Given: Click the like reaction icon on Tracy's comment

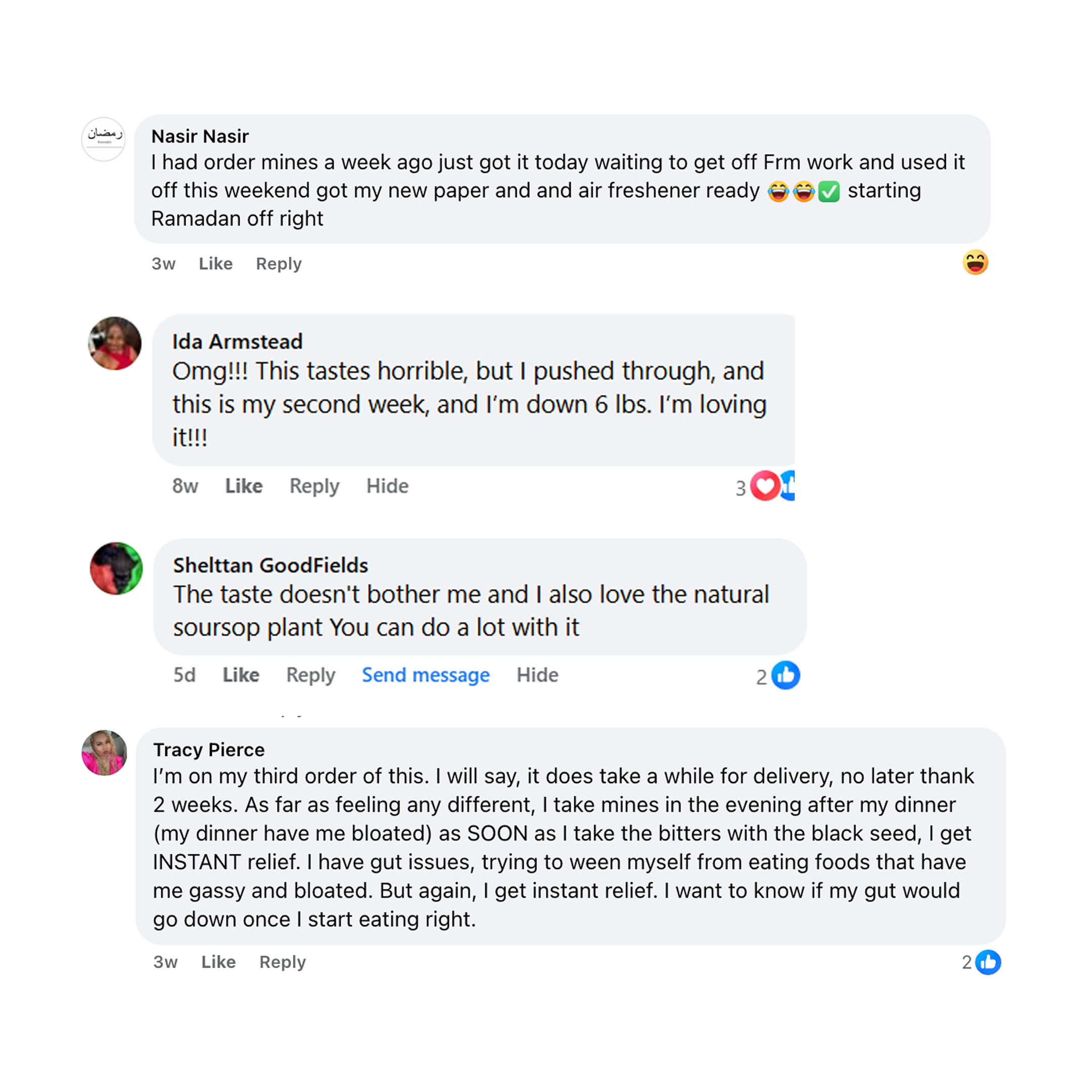Looking at the screenshot, I should (x=988, y=962).
